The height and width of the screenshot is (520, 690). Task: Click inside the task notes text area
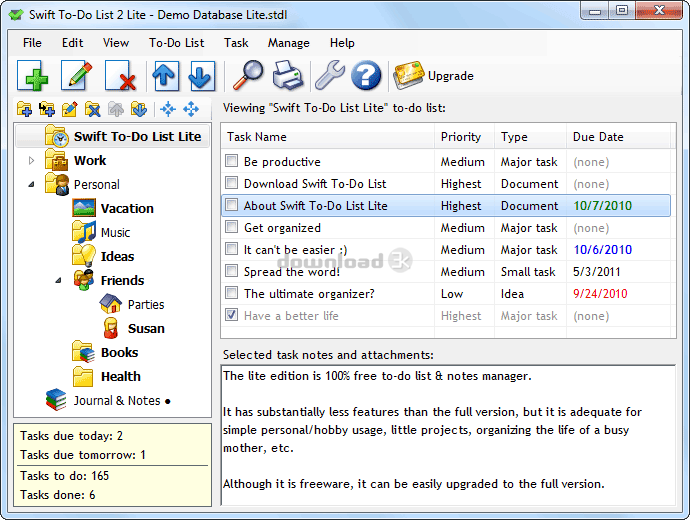(x=448, y=435)
